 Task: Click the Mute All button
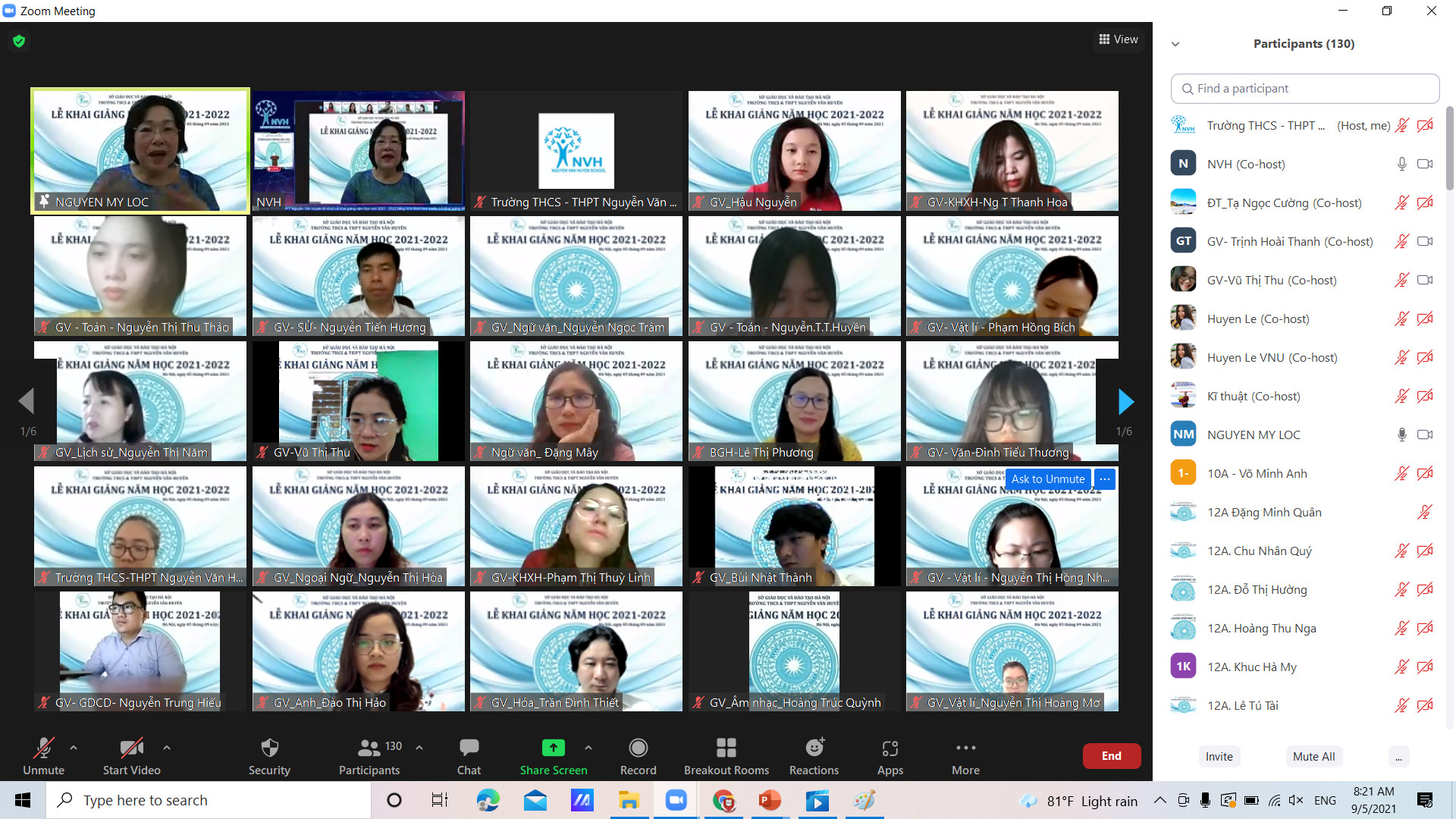(1313, 756)
